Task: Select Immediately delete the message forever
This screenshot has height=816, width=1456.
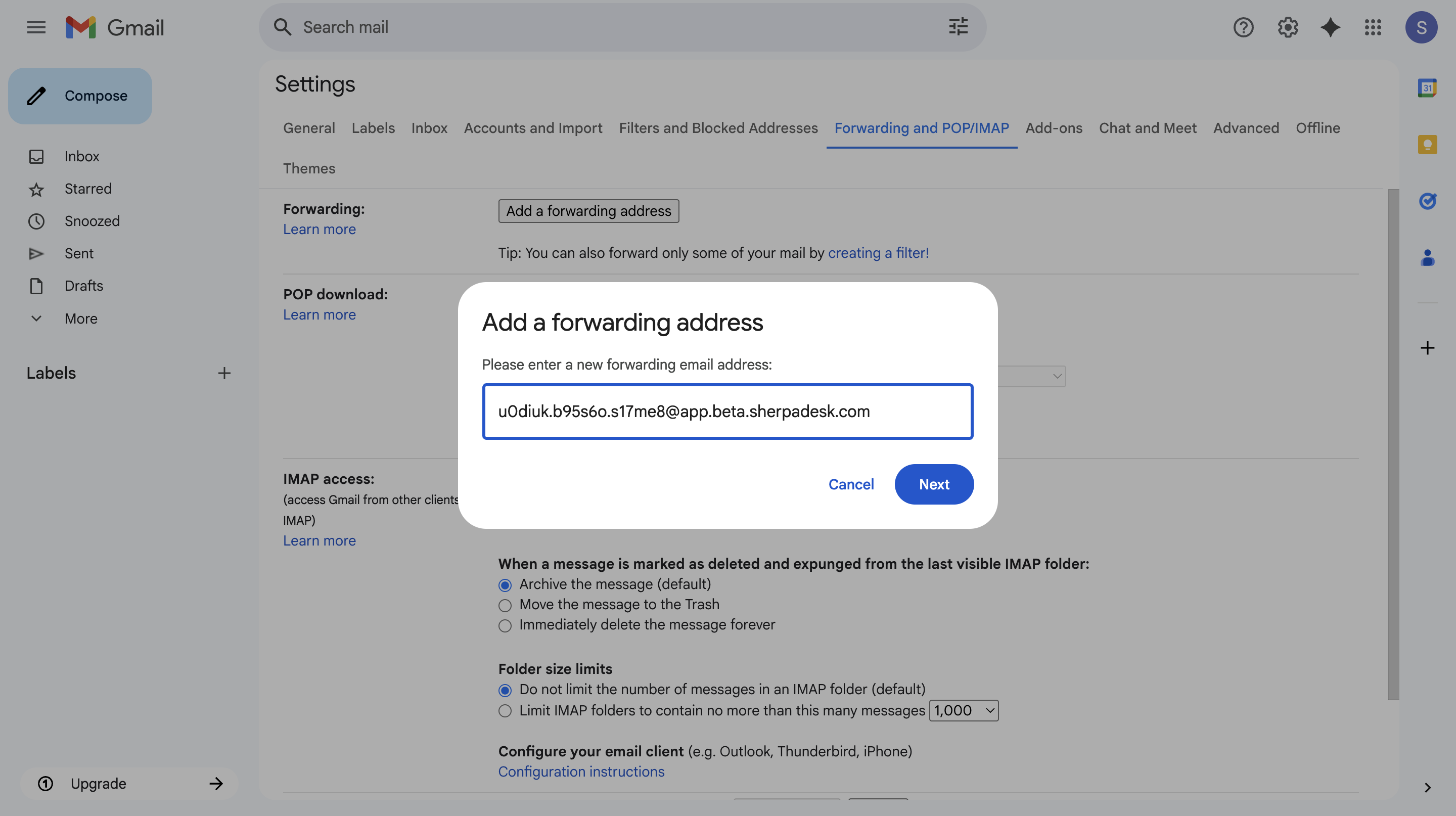Action: (x=505, y=625)
